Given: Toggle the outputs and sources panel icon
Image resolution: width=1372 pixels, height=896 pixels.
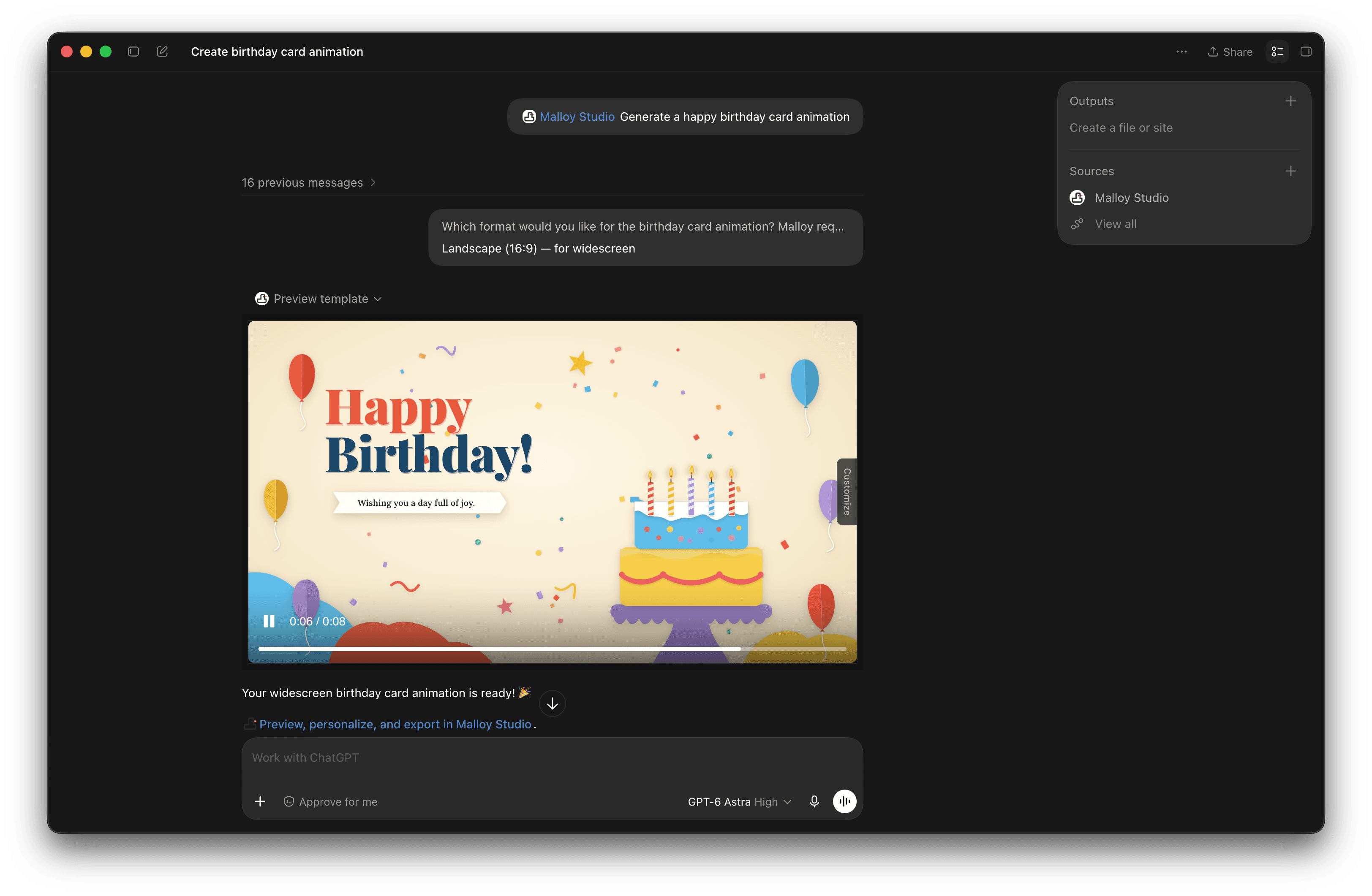Looking at the screenshot, I should click(x=1277, y=51).
